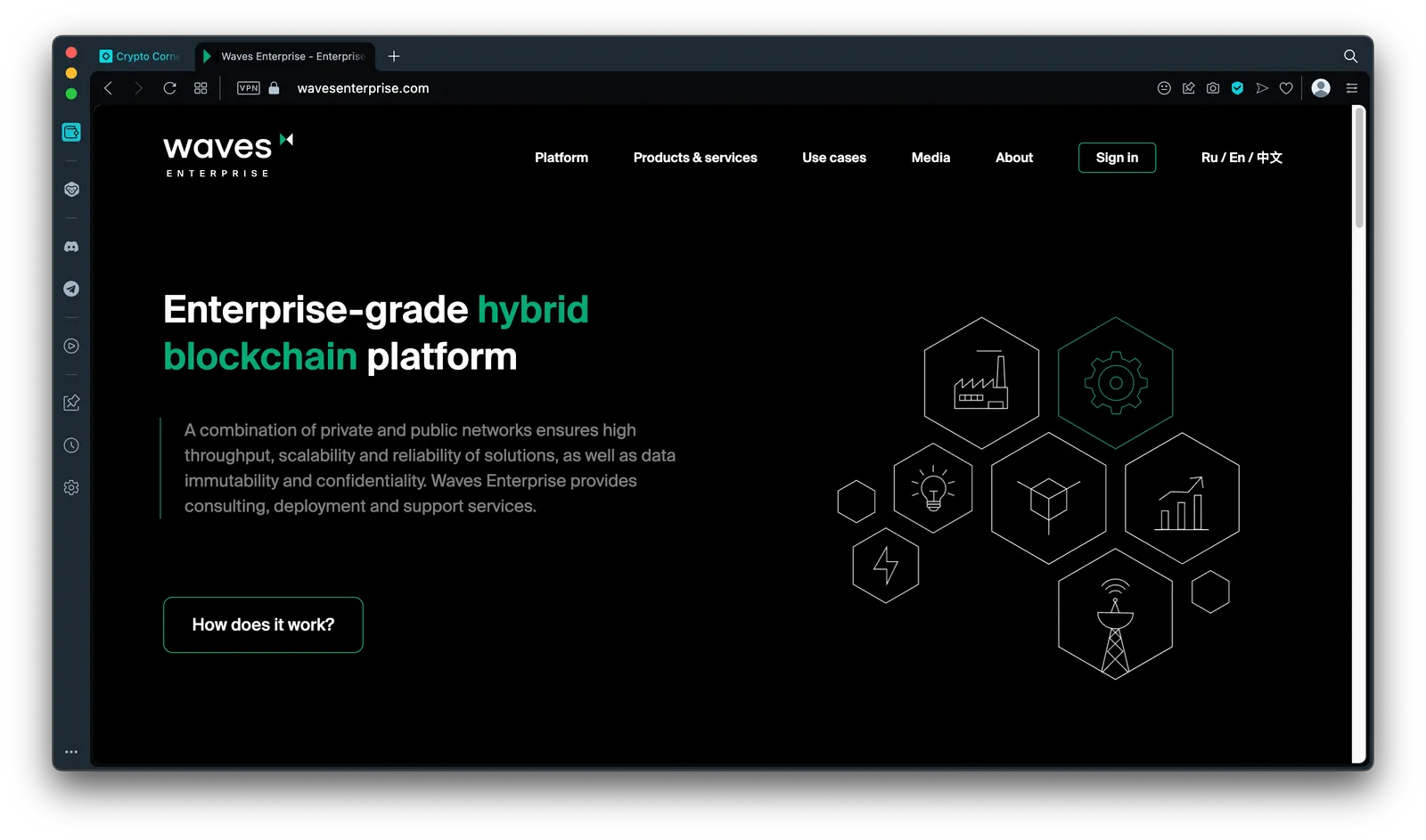Click the light bulb hexagon icon

(x=933, y=488)
